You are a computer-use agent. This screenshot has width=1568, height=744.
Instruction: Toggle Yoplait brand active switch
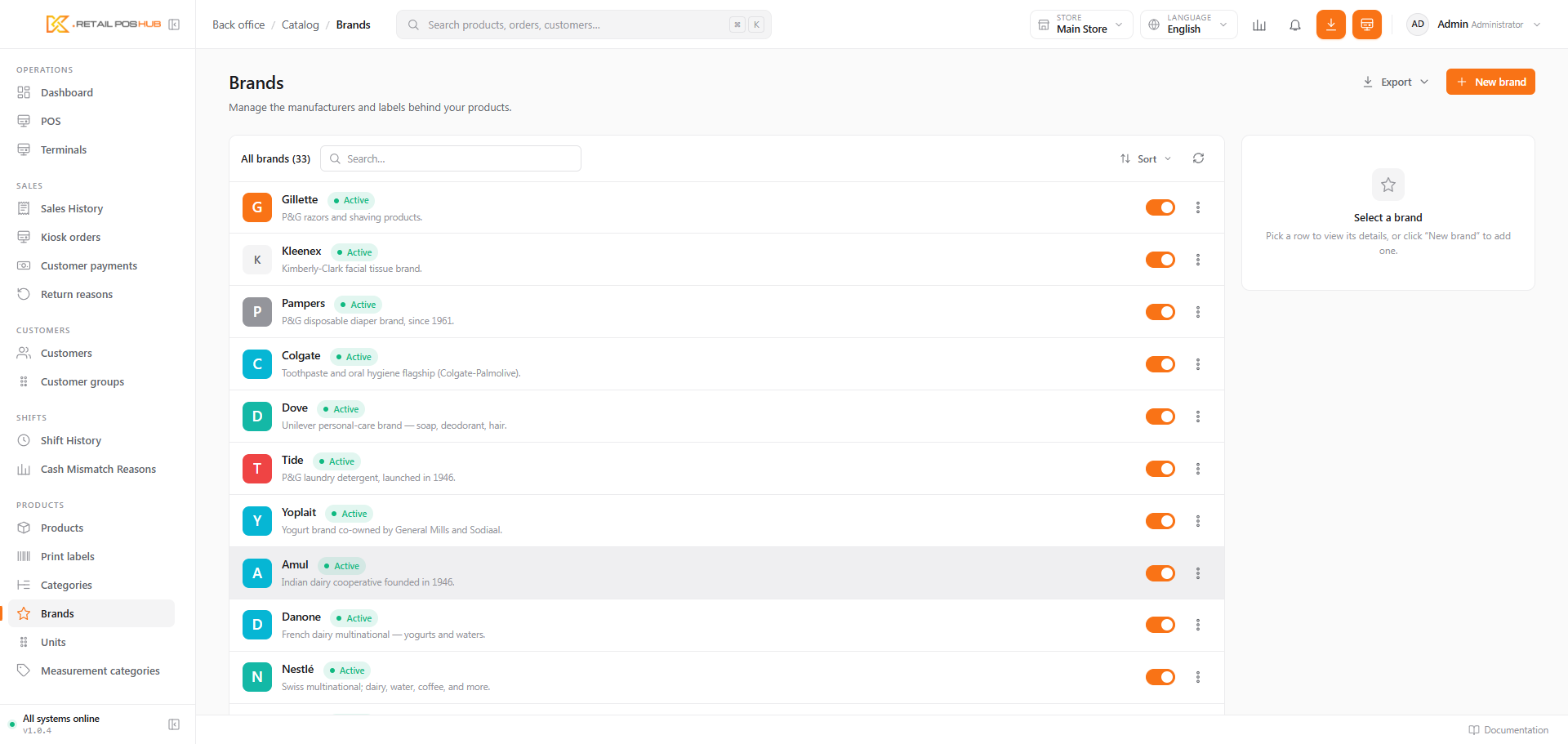tap(1160, 521)
